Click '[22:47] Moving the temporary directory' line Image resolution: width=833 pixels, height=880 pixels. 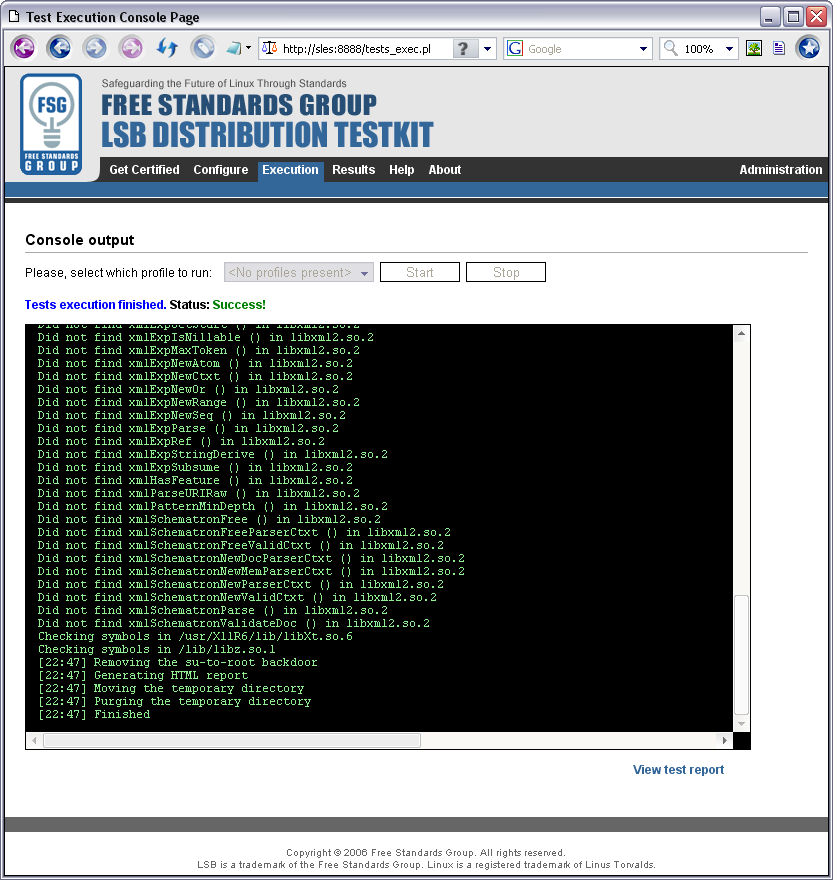(171, 688)
